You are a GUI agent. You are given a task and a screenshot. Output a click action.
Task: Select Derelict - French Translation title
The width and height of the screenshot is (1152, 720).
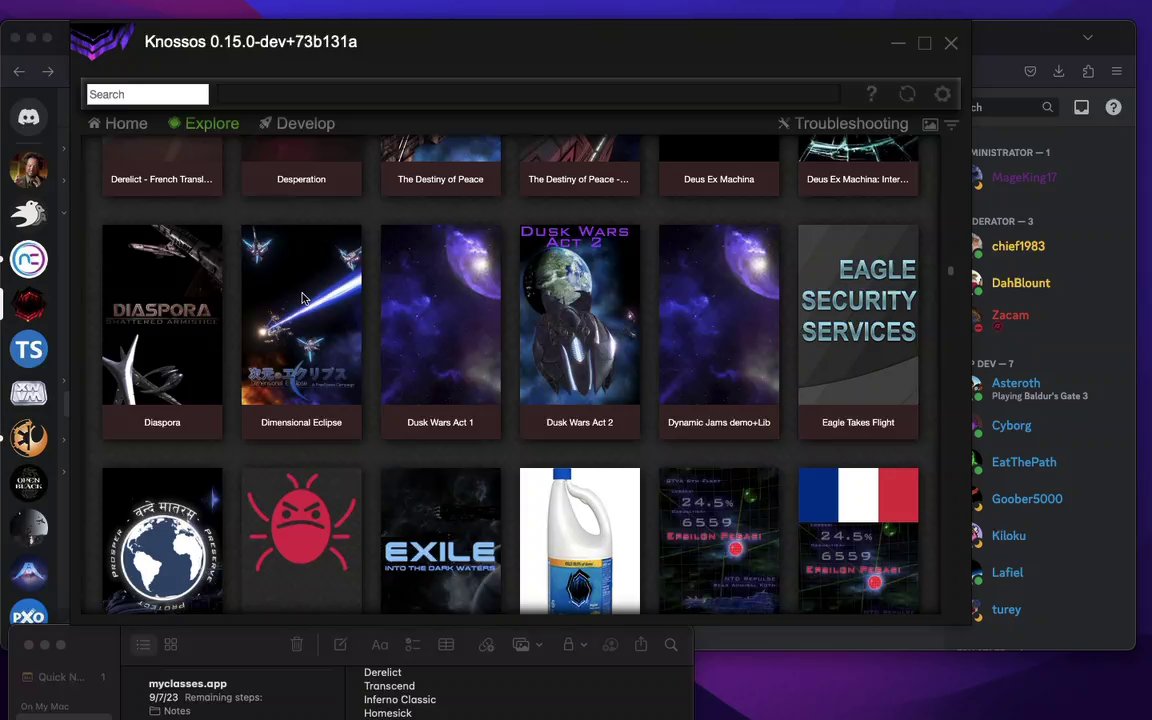(162, 179)
